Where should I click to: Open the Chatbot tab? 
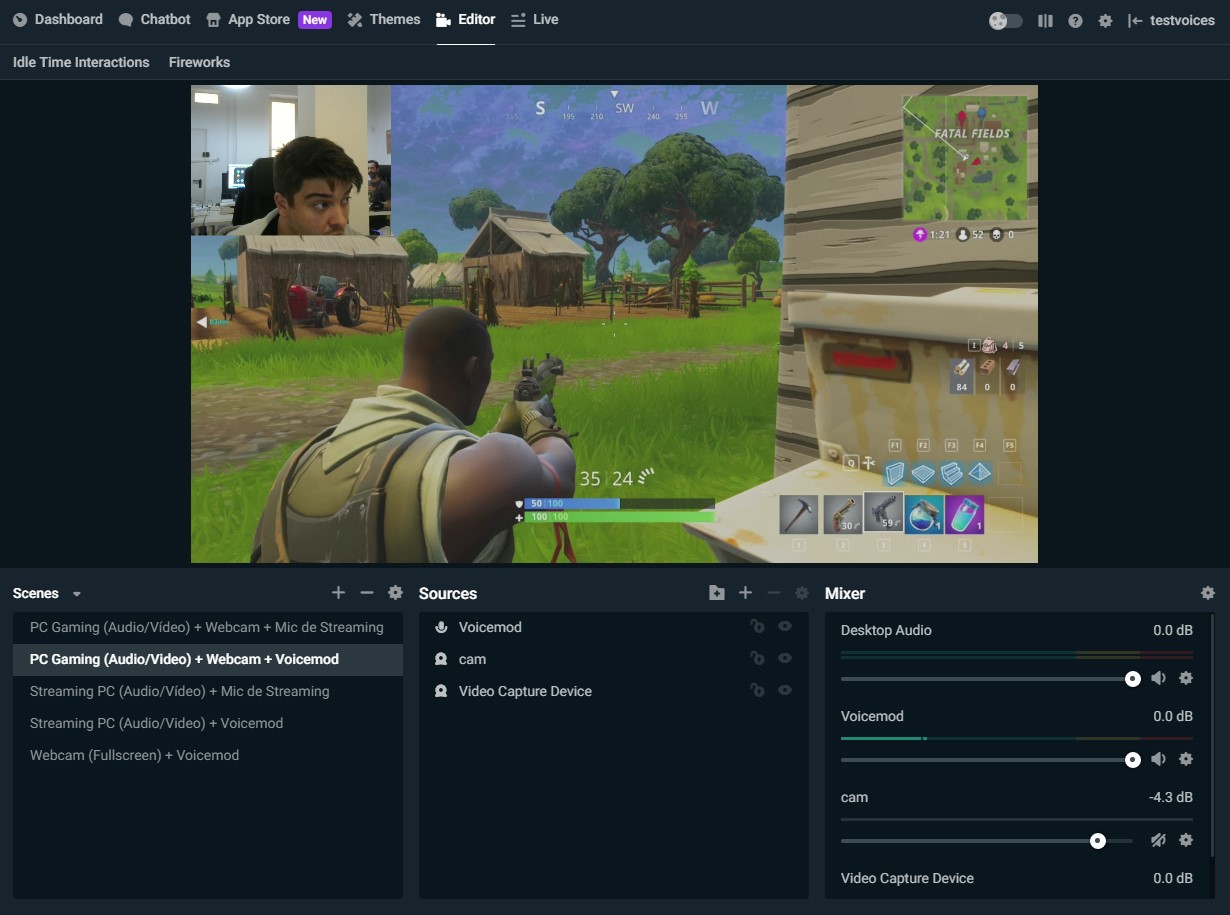(x=154, y=20)
